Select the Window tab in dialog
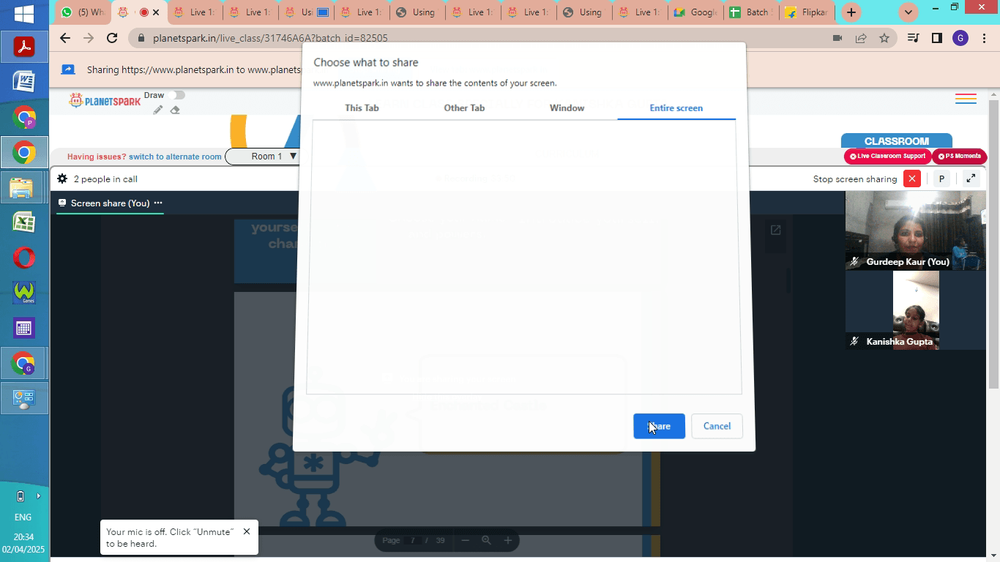1000x562 pixels. (x=567, y=108)
